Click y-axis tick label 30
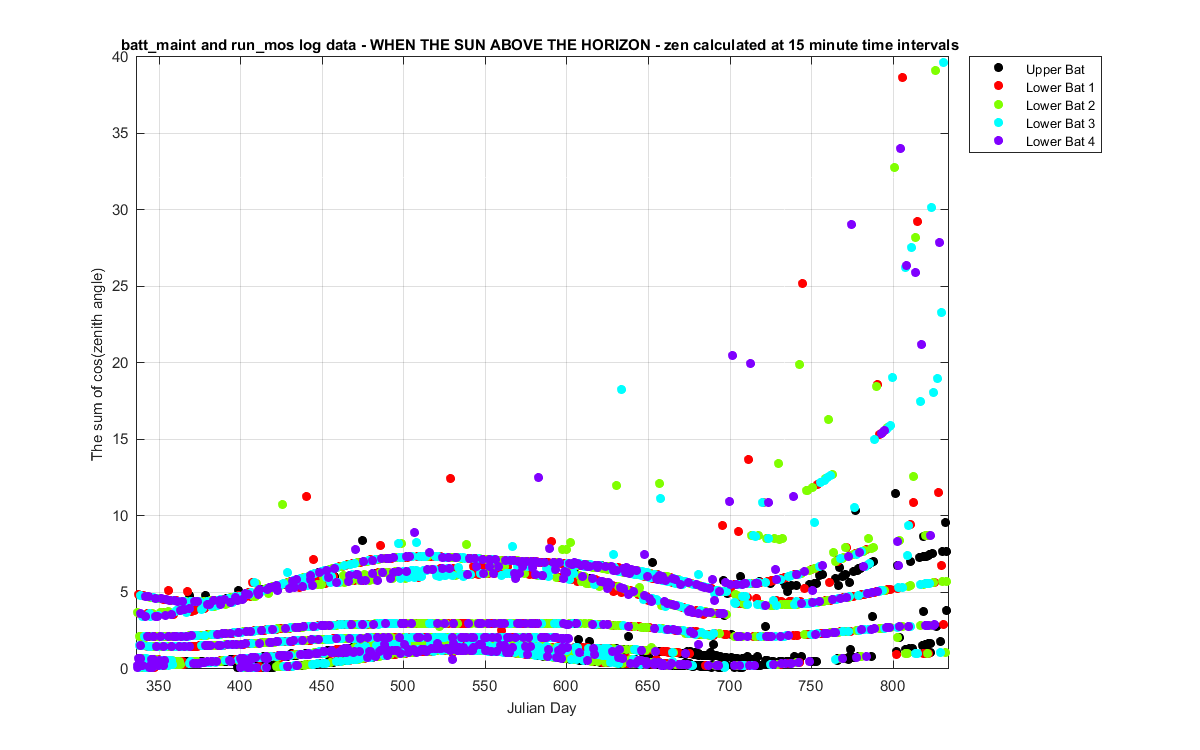Image resolution: width=1200 pixels, height=750 pixels. (x=121, y=210)
